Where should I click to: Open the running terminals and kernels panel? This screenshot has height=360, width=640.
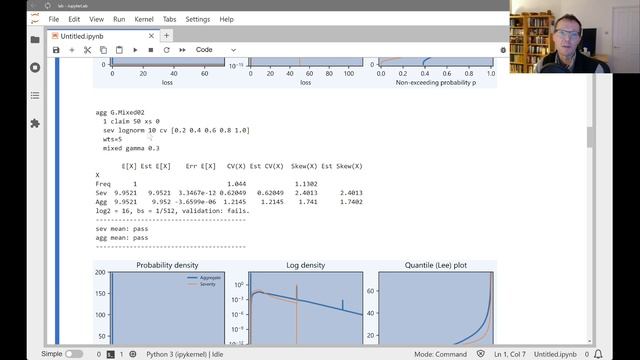coord(35,67)
